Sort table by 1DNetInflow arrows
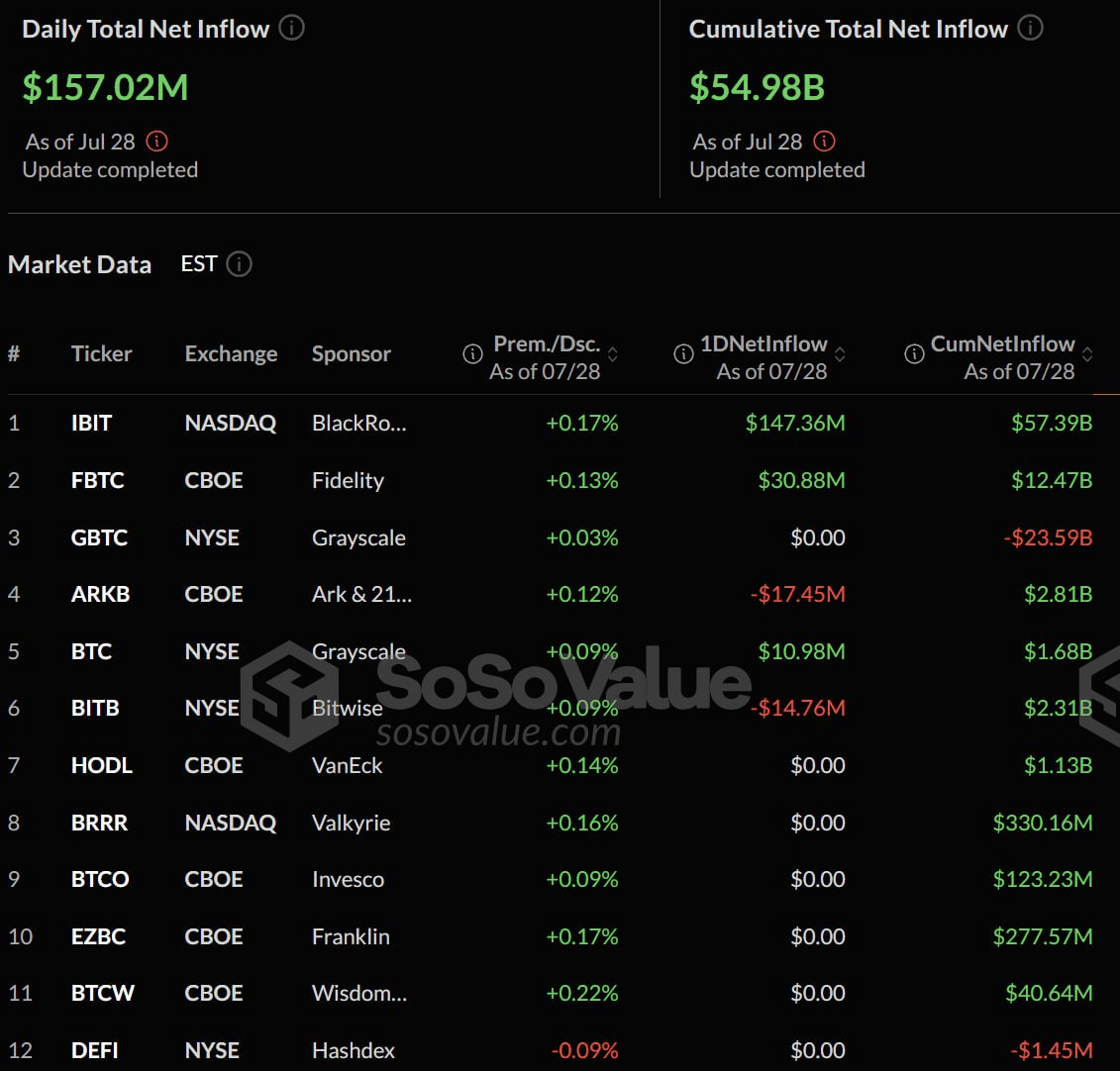Screen dimensions: 1120x1071 point(840,354)
